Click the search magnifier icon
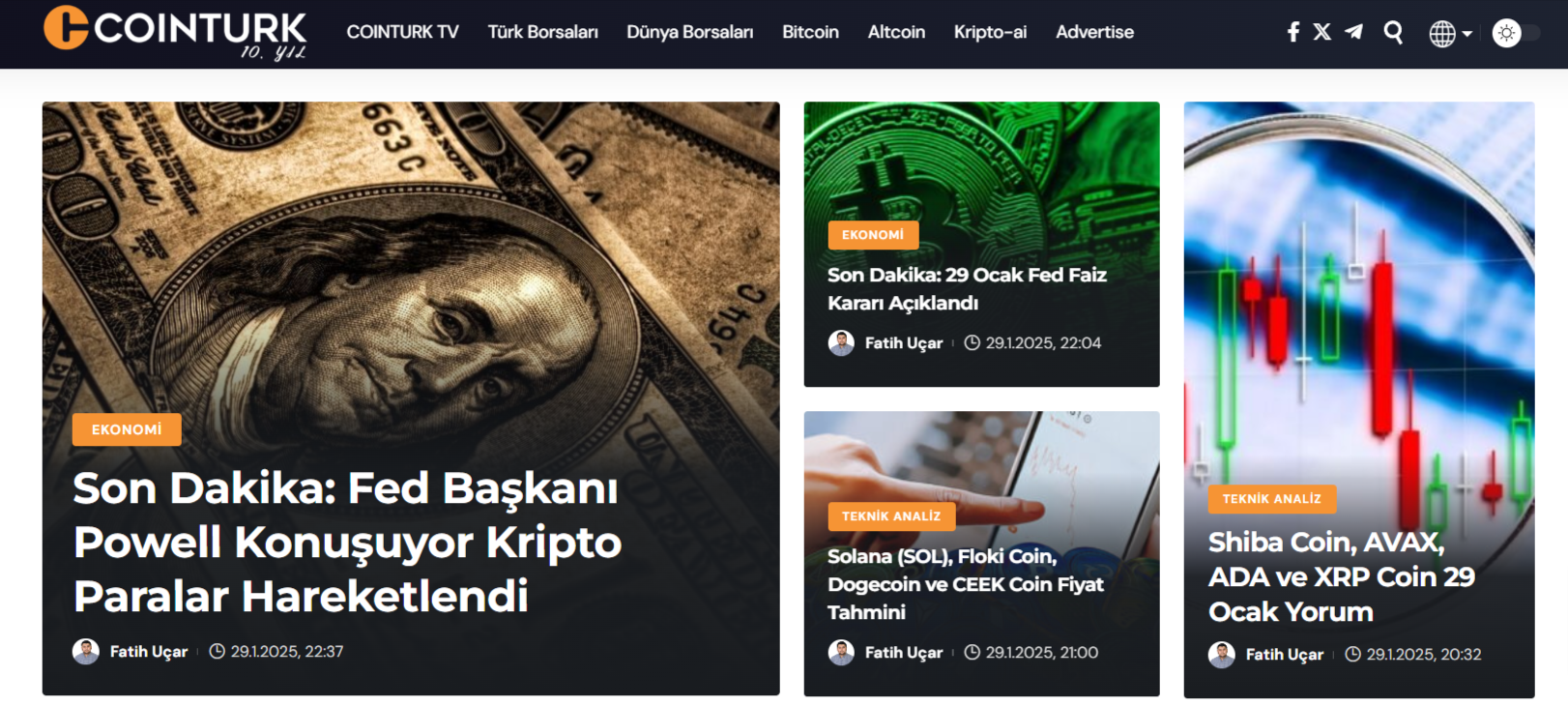 click(1393, 33)
